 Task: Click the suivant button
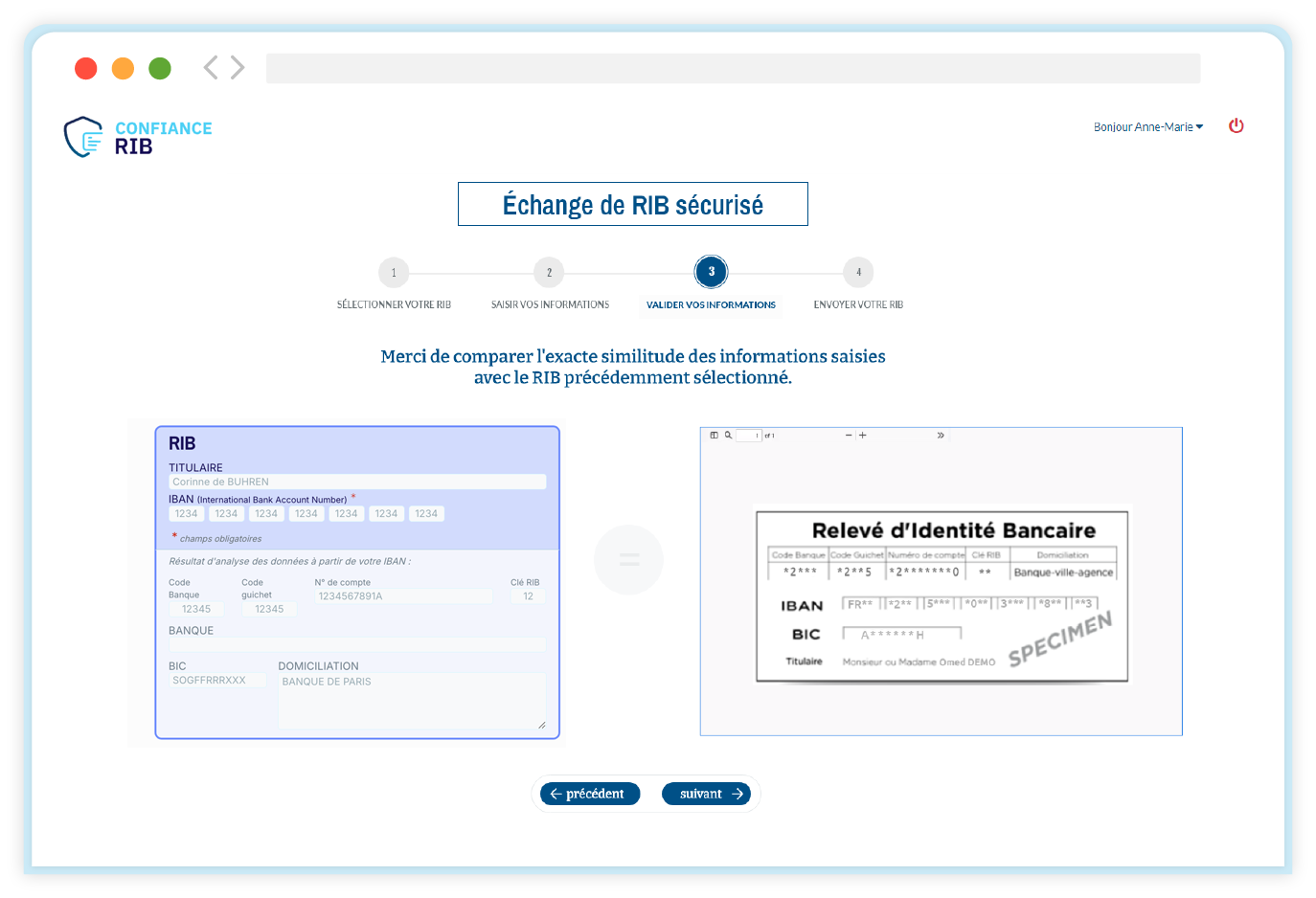click(707, 794)
